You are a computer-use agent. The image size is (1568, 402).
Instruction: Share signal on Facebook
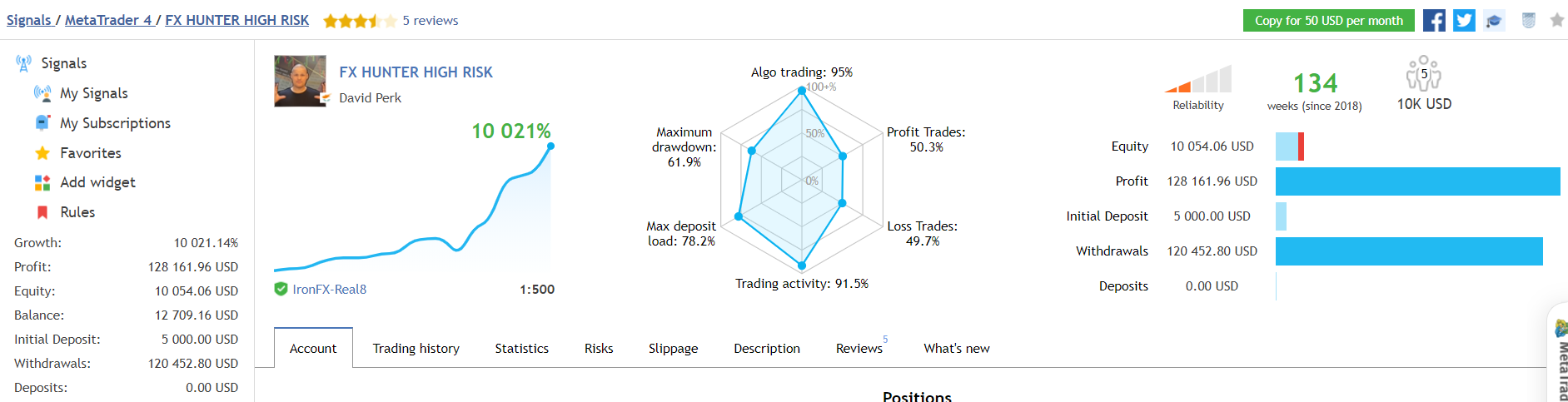pyautogui.click(x=1434, y=20)
